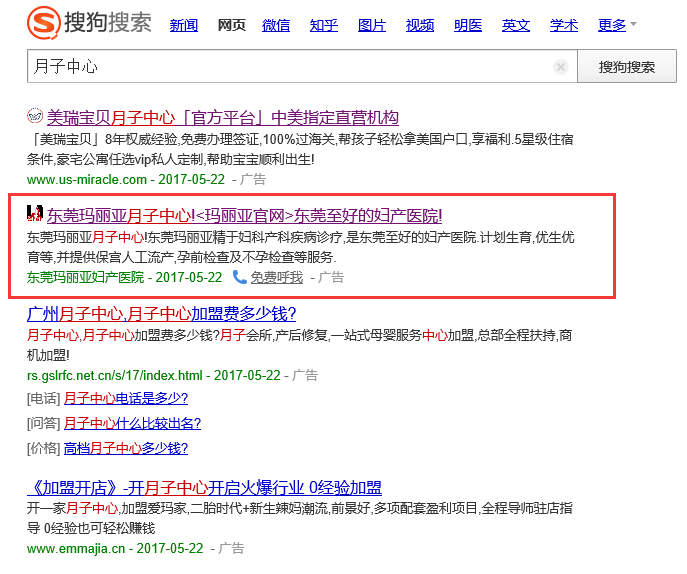Switch to the 微信 search tab
This screenshot has width=687, height=574.
point(277,25)
